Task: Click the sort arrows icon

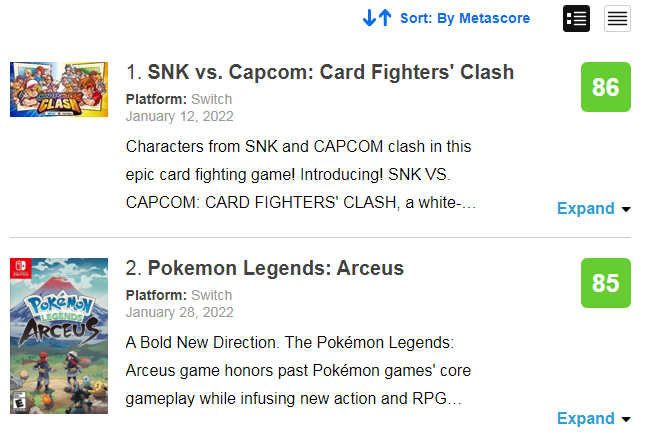Action: 377,18
